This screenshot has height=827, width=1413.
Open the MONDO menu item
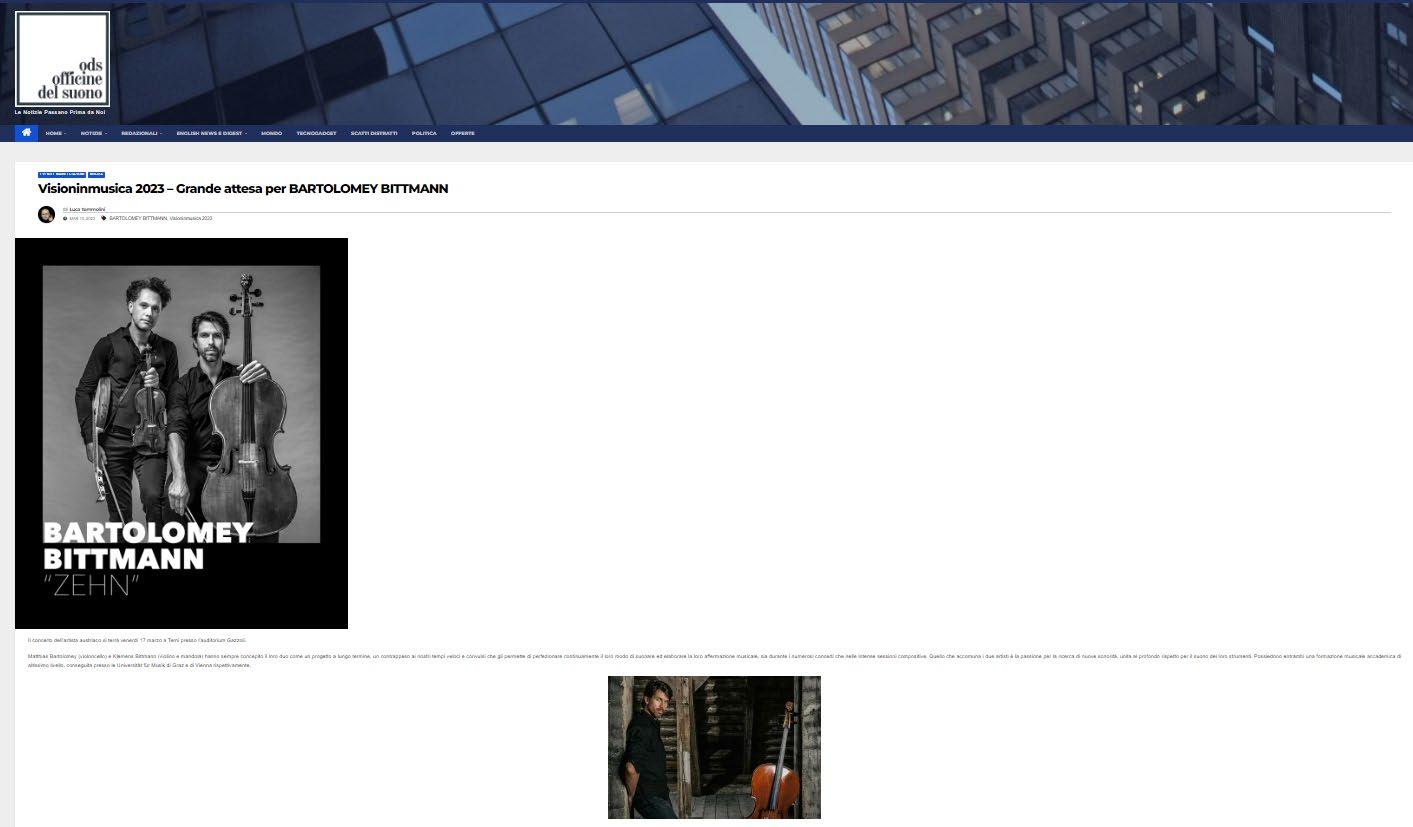click(271, 133)
